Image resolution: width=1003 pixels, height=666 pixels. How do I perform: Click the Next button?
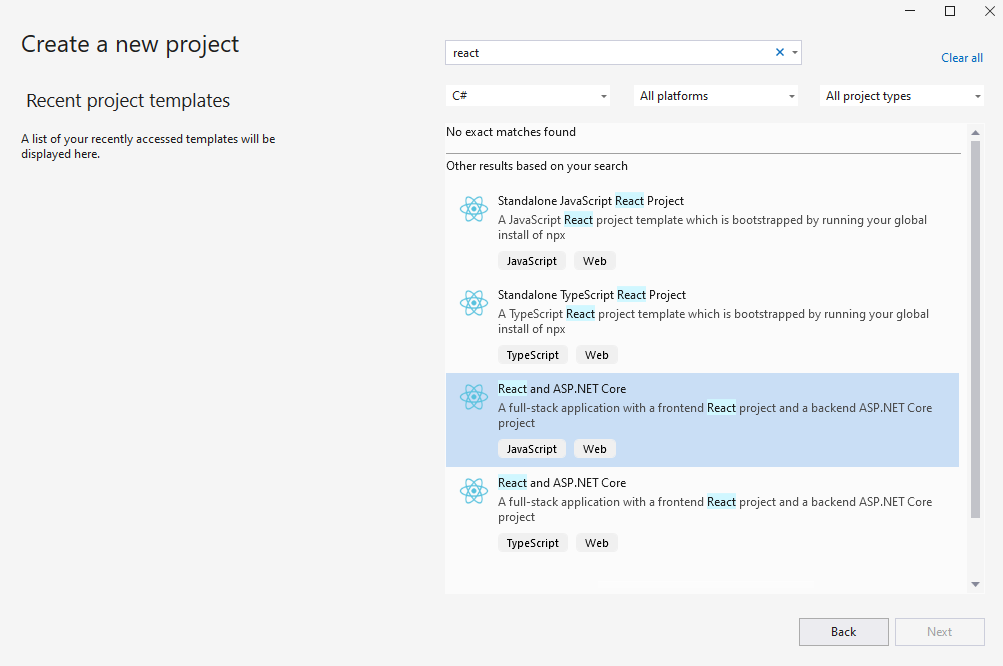[x=939, y=632]
